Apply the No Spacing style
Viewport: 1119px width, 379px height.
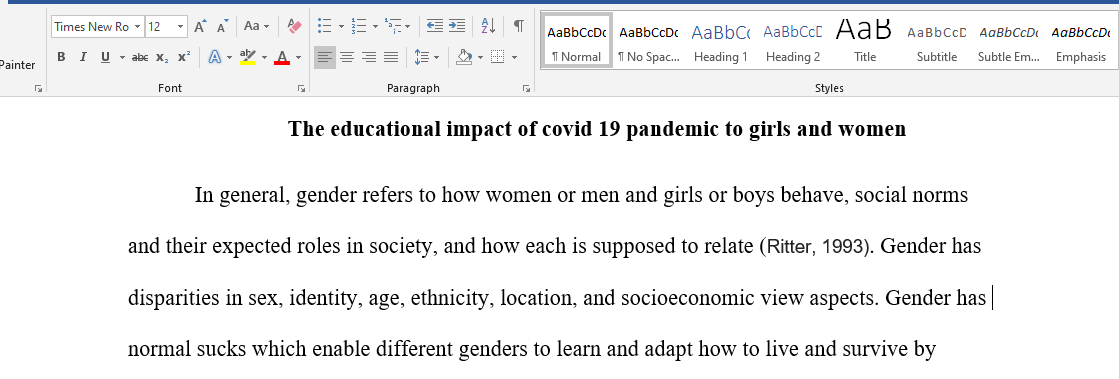649,41
